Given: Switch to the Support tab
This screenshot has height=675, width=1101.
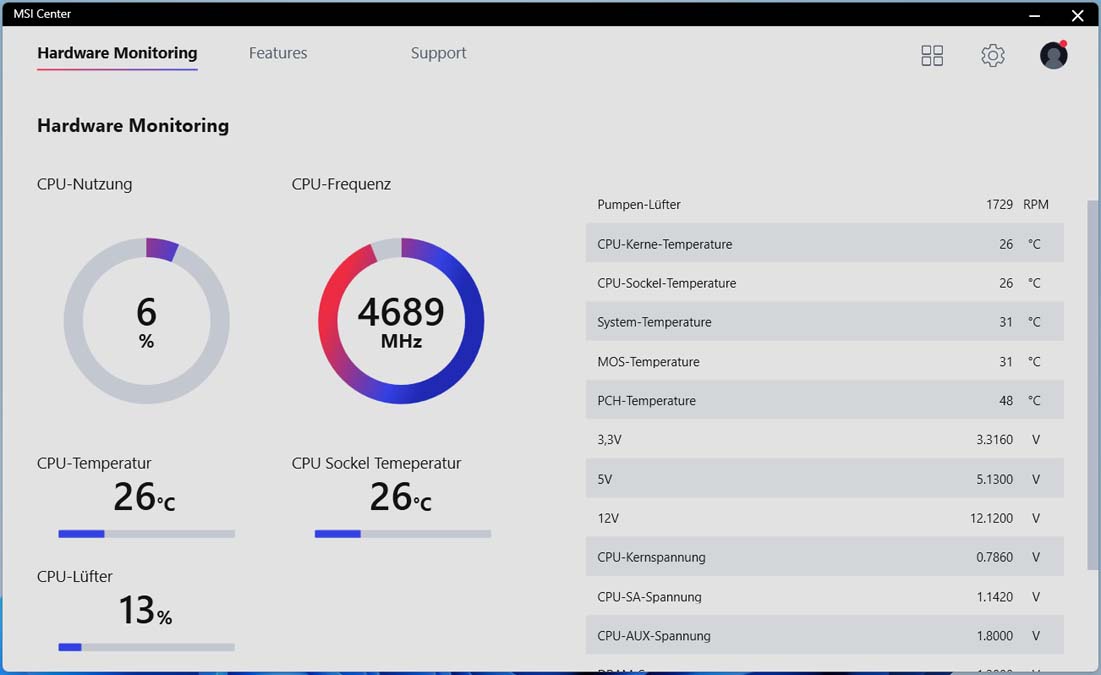Looking at the screenshot, I should [438, 53].
